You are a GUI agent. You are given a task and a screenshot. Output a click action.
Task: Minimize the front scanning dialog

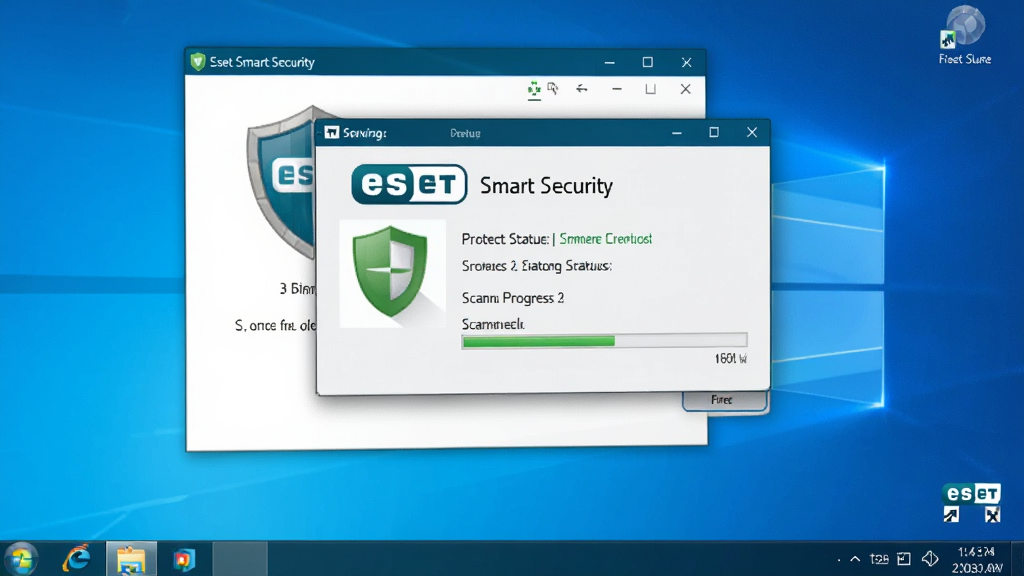677,133
